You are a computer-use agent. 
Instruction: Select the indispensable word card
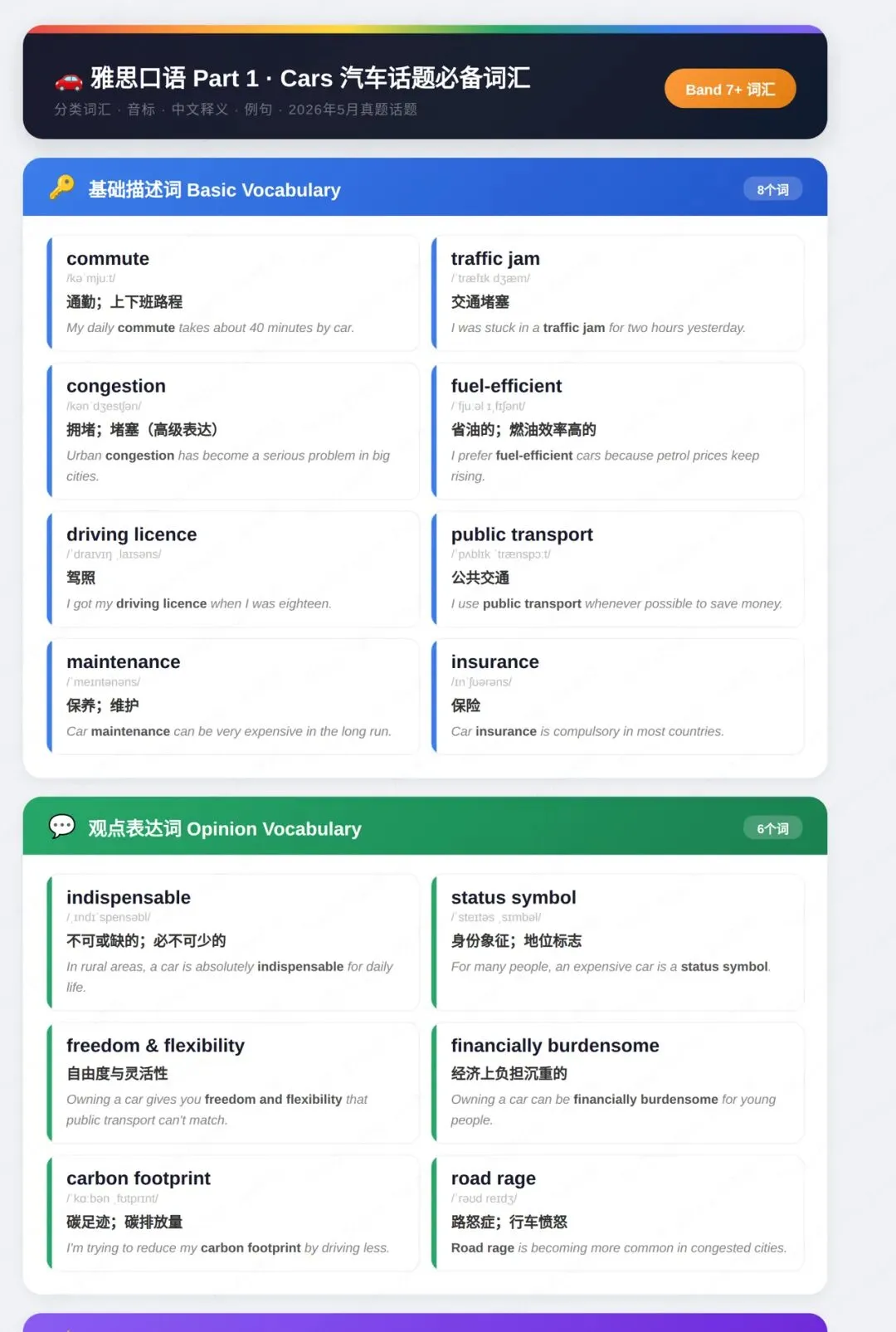233,942
